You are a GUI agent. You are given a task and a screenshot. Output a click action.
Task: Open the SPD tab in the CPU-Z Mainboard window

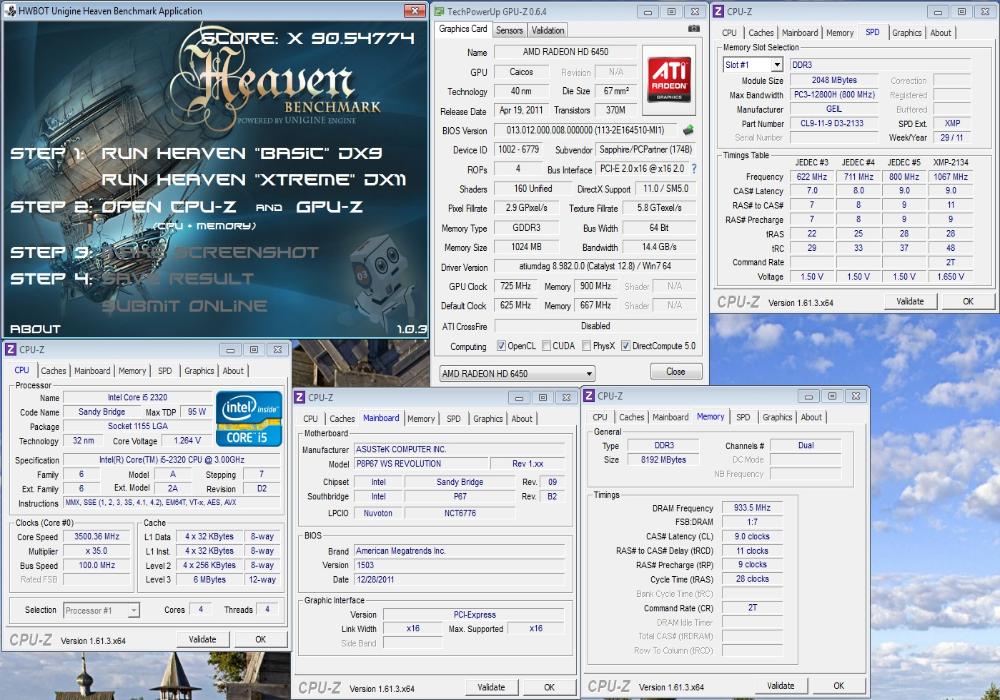coord(453,419)
